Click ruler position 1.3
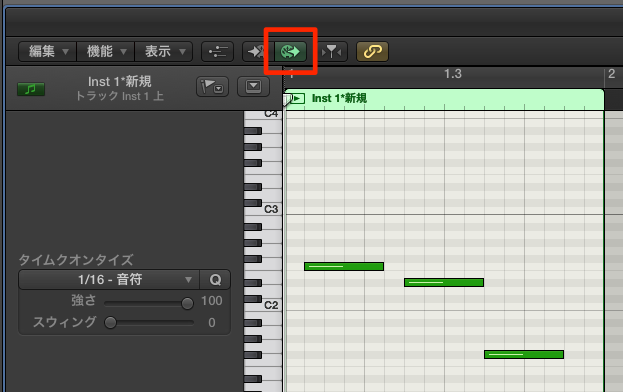Screen dimensions: 623x392 [453, 74]
